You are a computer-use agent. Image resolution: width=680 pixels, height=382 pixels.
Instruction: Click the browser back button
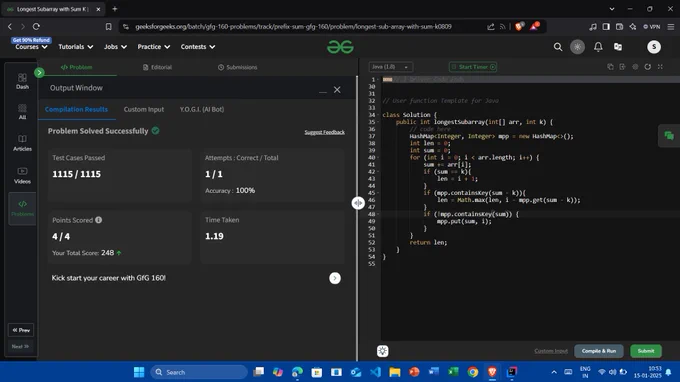tap(10, 26)
